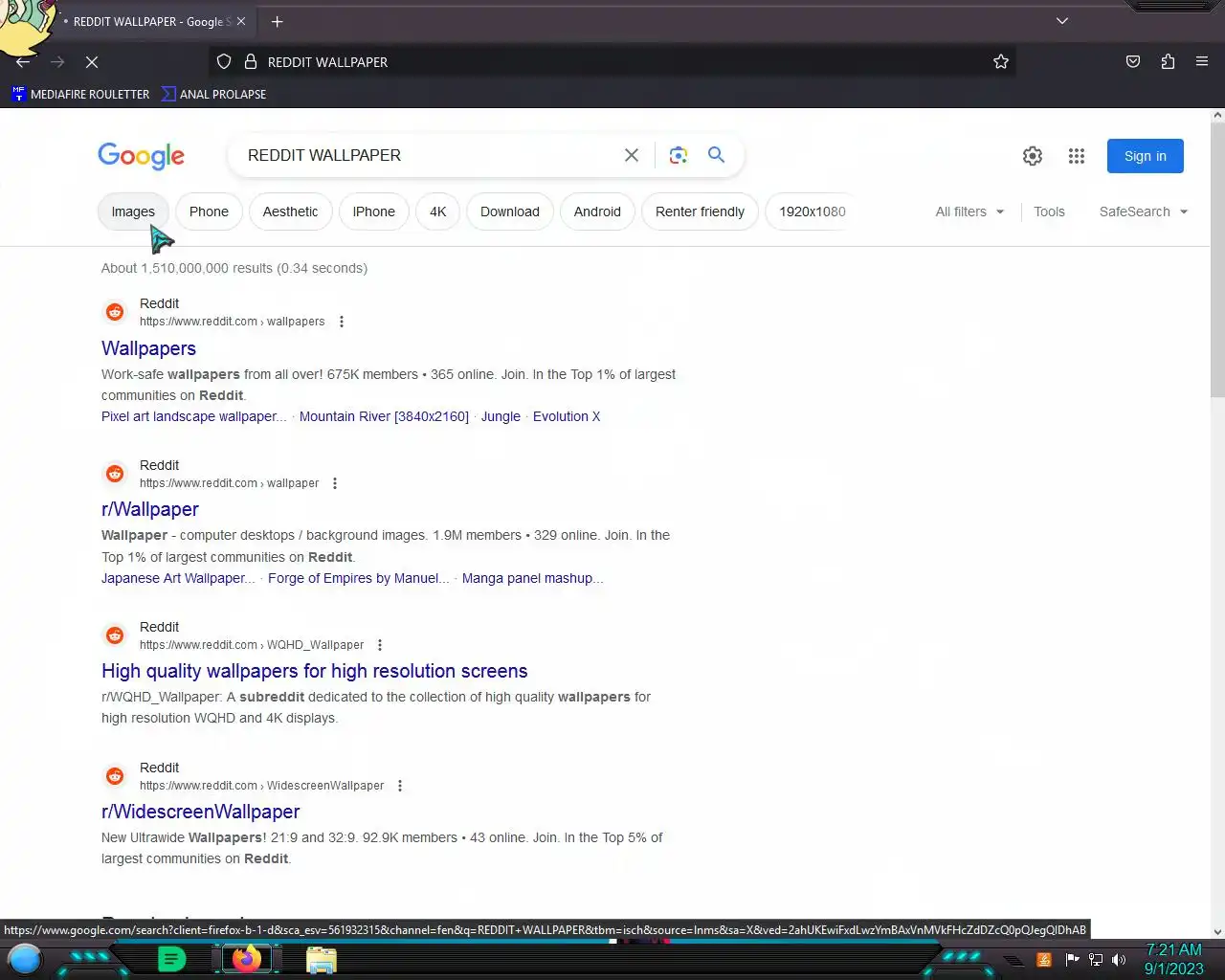This screenshot has width=1225, height=980.
Task: Open the Extensions puzzle icon
Action: 1168,61
